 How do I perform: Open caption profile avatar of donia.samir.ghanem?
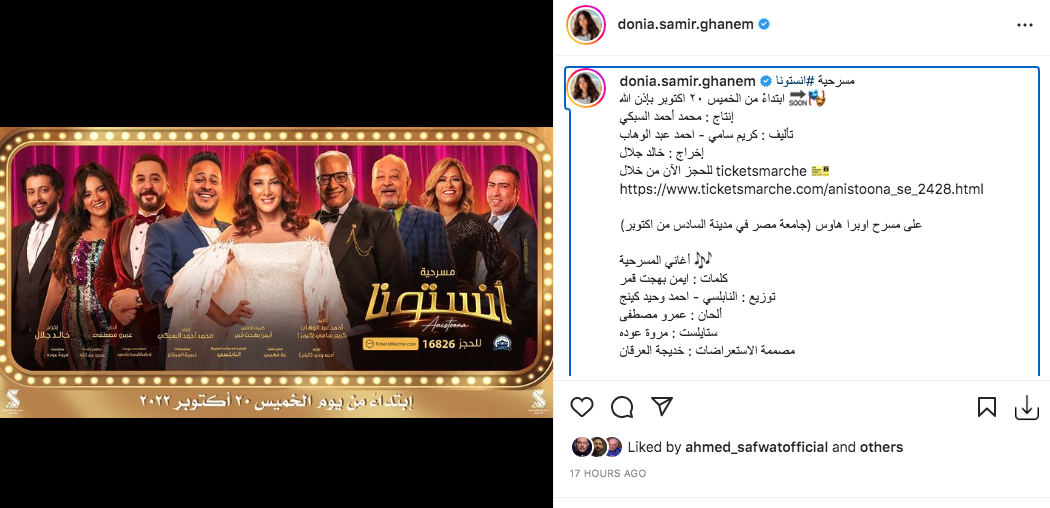click(x=587, y=87)
